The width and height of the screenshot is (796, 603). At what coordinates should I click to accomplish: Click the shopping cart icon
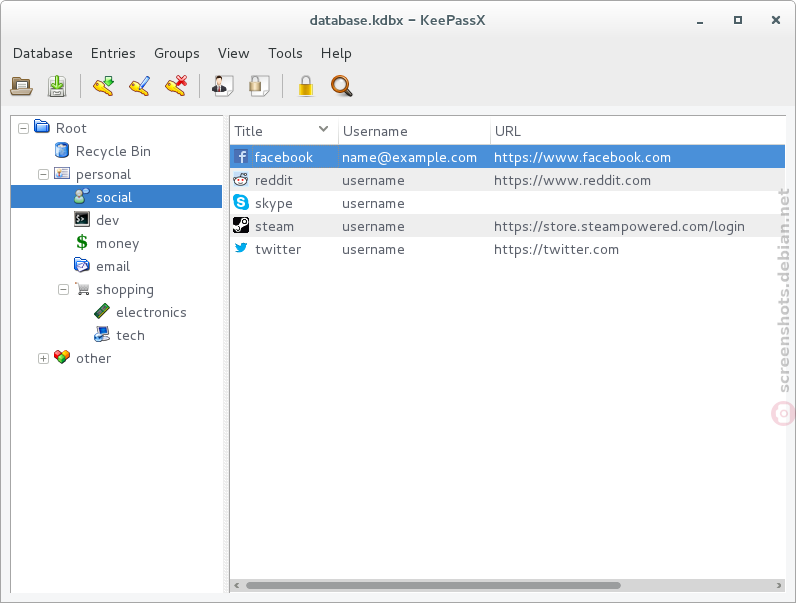pos(82,288)
